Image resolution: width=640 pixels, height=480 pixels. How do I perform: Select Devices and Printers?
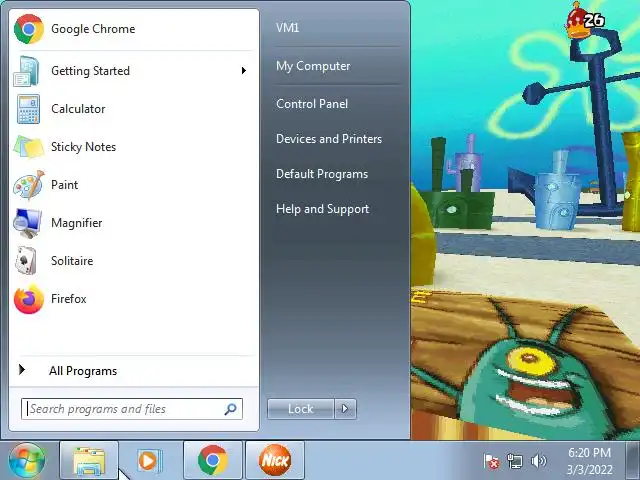(329, 139)
